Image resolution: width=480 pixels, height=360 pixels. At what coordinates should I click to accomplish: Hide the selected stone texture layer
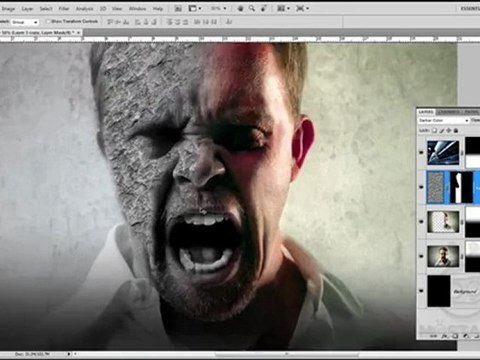tap(421, 187)
